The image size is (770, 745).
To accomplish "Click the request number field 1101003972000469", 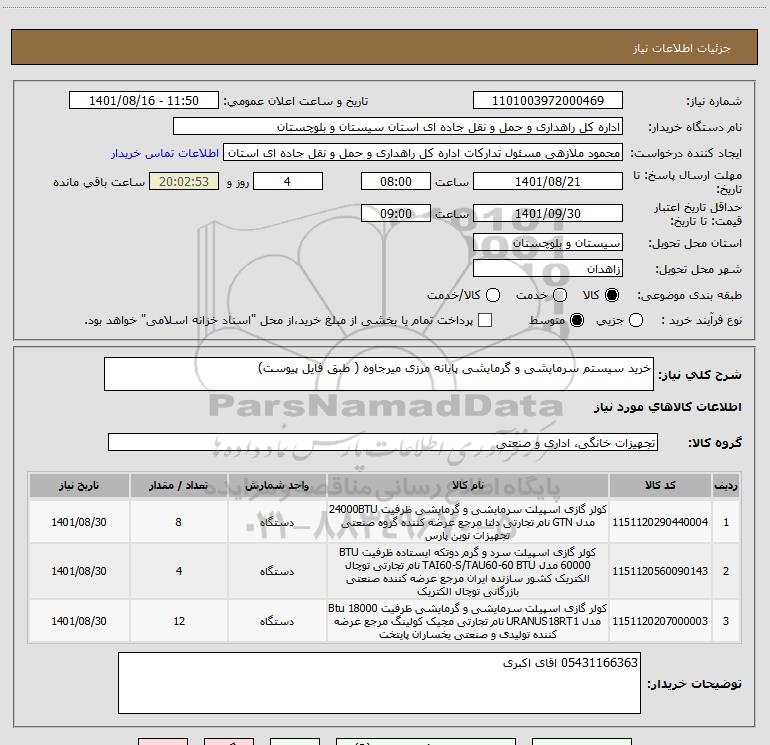I will tap(548, 101).
